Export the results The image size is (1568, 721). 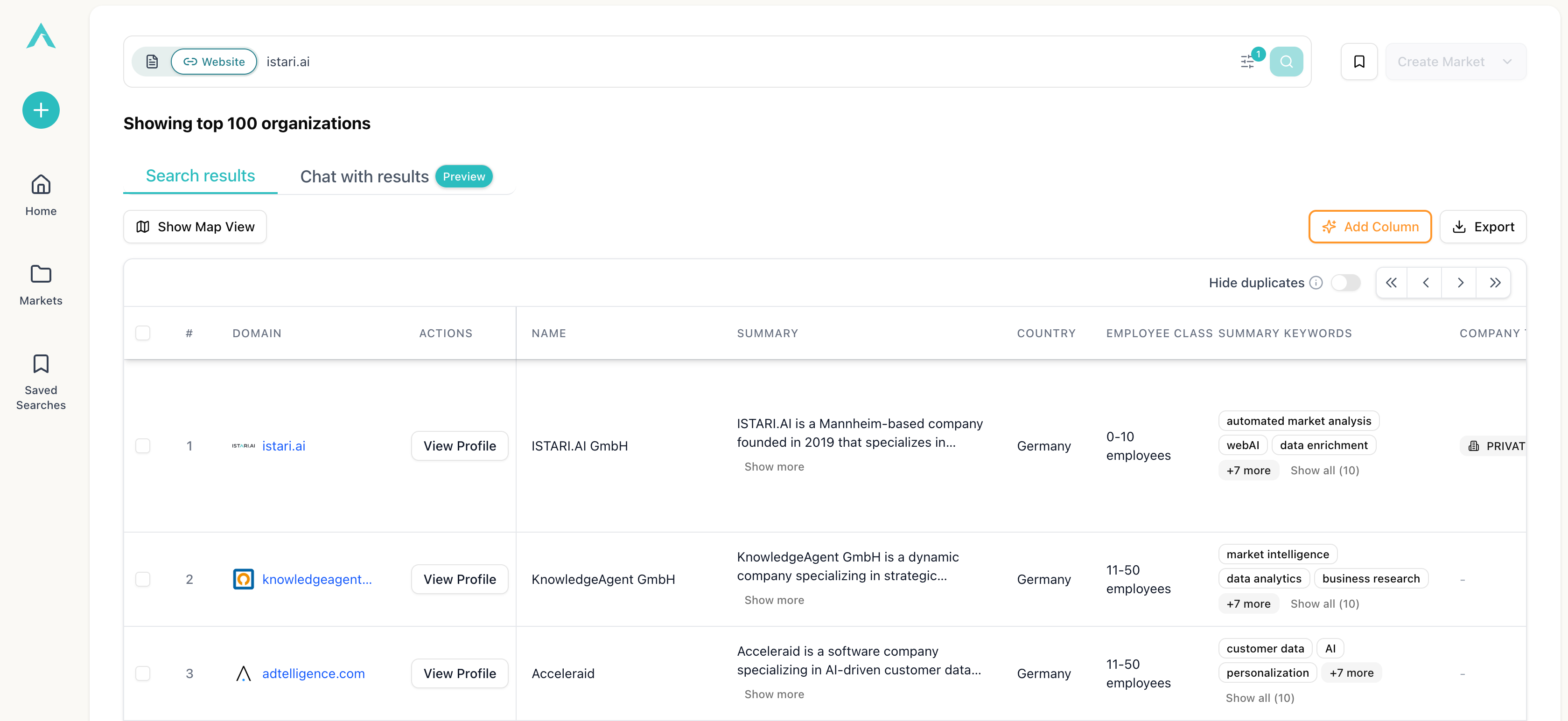1483,227
